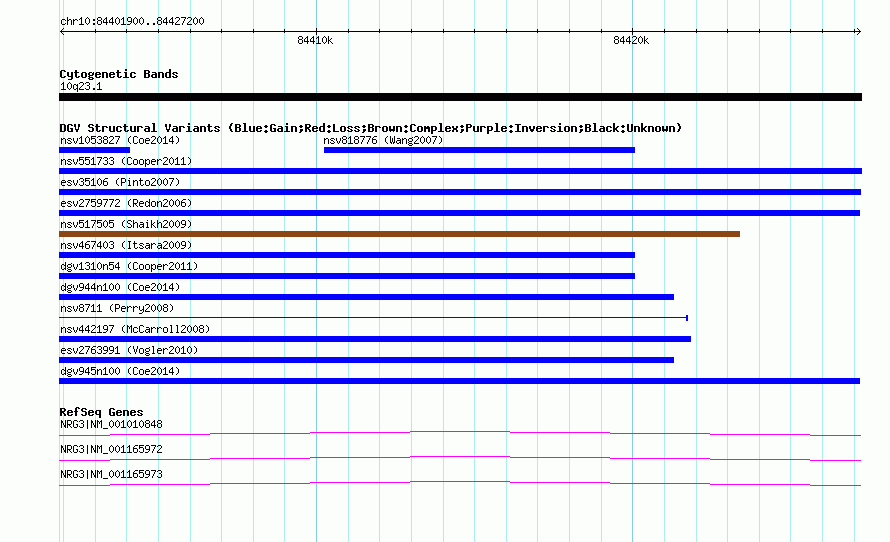Click the esv2763991 (Vogler2010) label

(x=129, y=350)
